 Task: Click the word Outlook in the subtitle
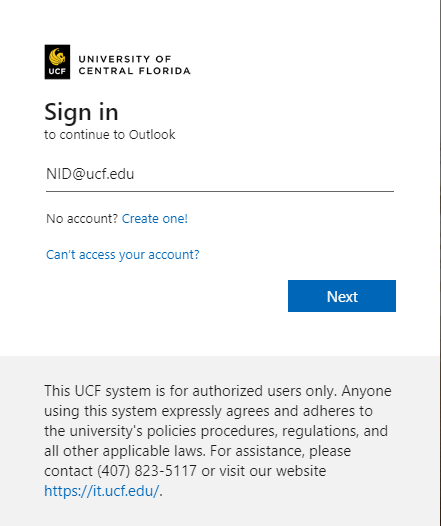pyautogui.click(x=152, y=135)
